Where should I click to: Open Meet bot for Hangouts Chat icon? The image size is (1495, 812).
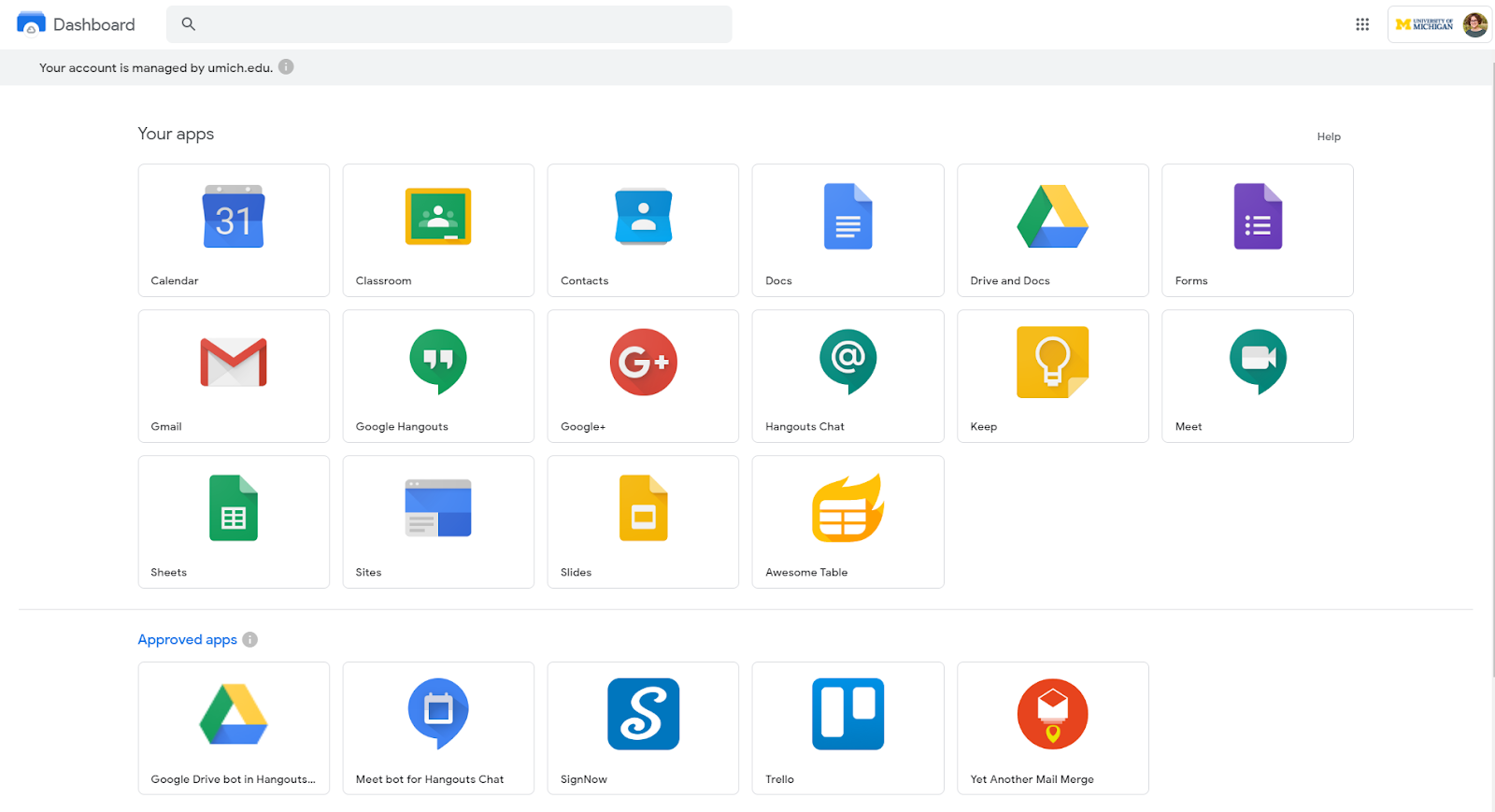438,714
